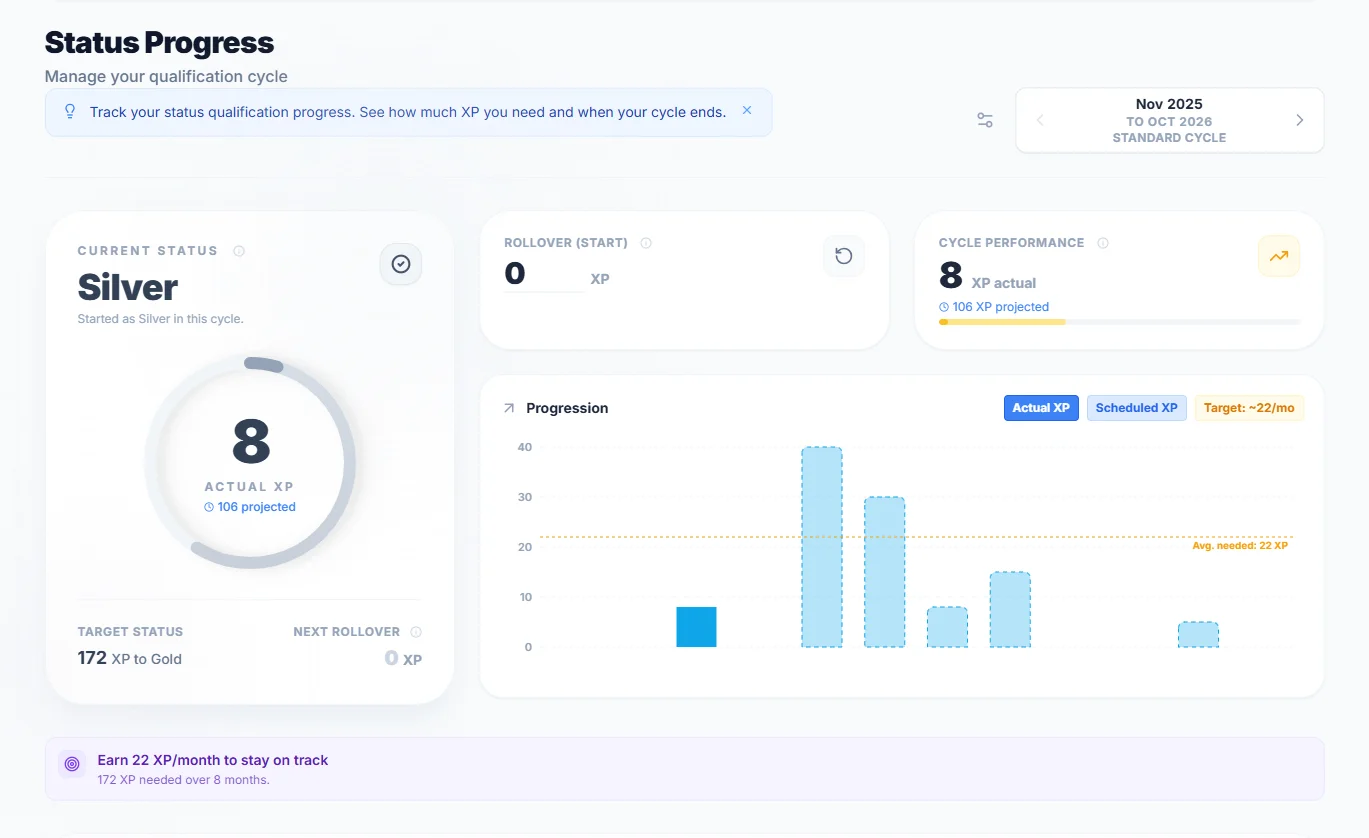Open the filter settings sliders icon
This screenshot has width=1369, height=838.
(985, 120)
